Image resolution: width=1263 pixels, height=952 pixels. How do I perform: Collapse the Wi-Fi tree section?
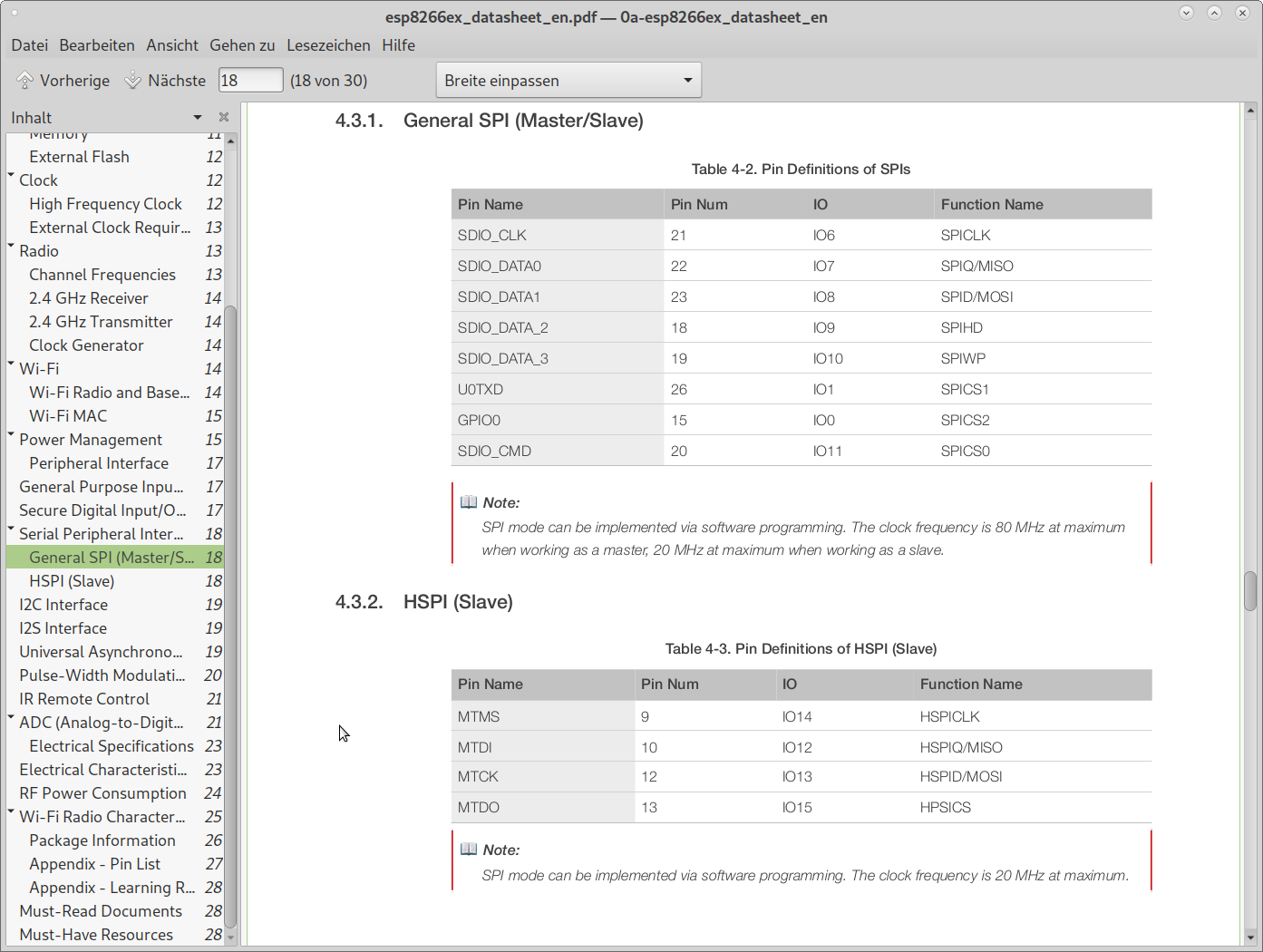click(x=12, y=364)
